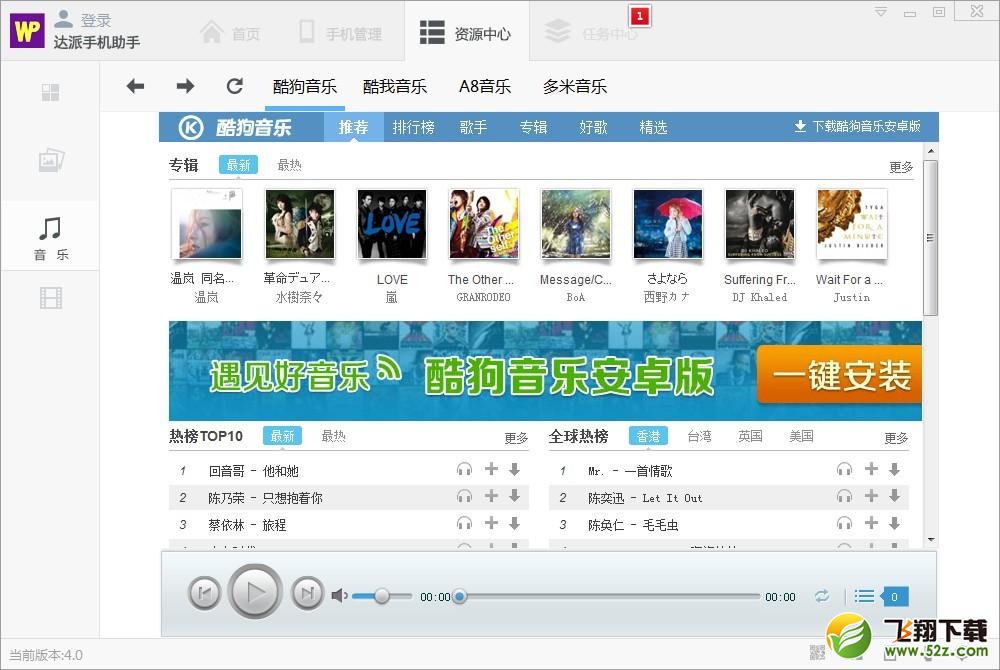Viewport: 1000px width, 670px height.
Task: Add Mr. - 一首情歌 to the playlist
Action: coord(871,469)
